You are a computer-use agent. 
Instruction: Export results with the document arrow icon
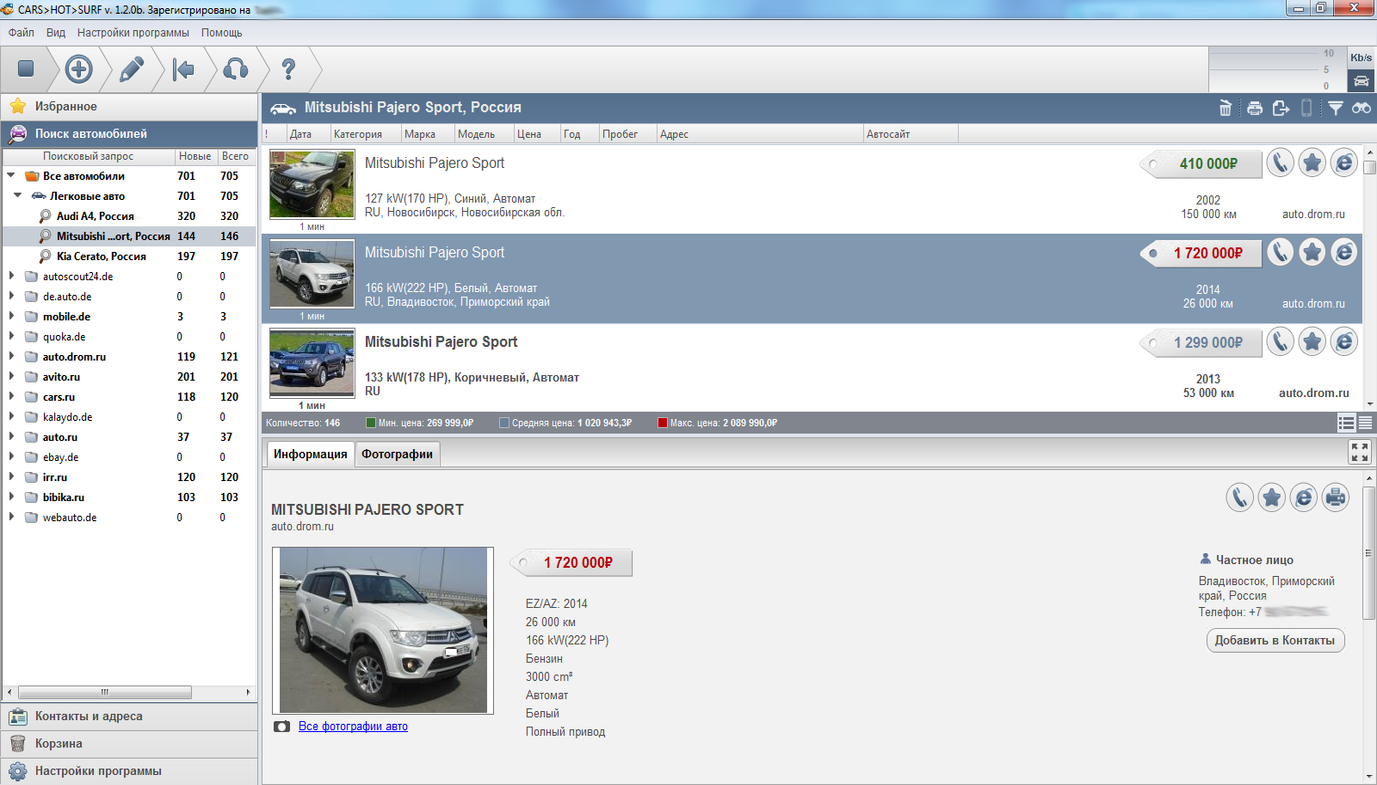pyautogui.click(x=1280, y=108)
